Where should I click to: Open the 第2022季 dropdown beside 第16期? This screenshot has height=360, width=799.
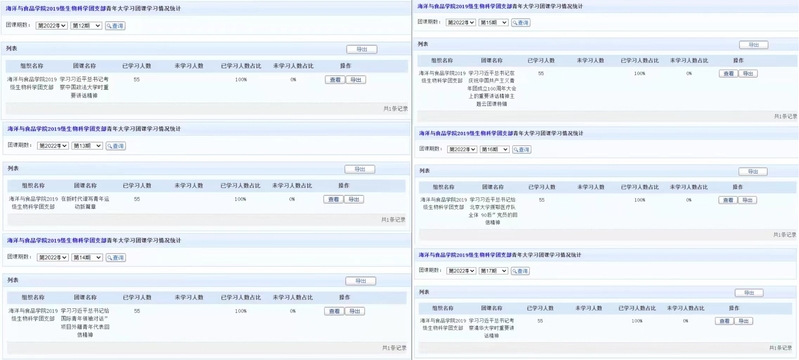pyautogui.click(x=462, y=149)
